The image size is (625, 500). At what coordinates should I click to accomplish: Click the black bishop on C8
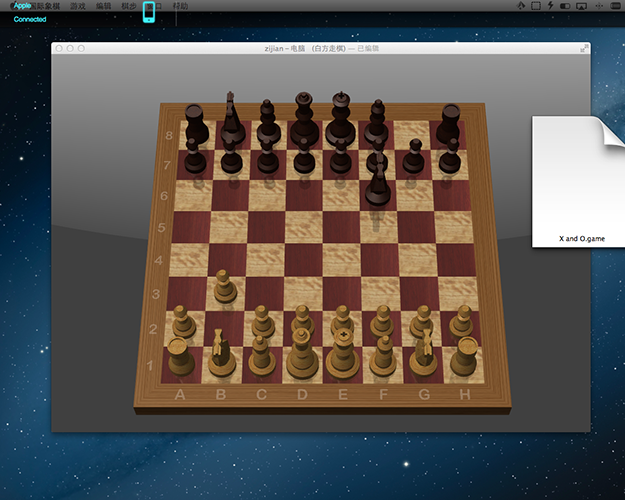pyautogui.click(x=268, y=122)
